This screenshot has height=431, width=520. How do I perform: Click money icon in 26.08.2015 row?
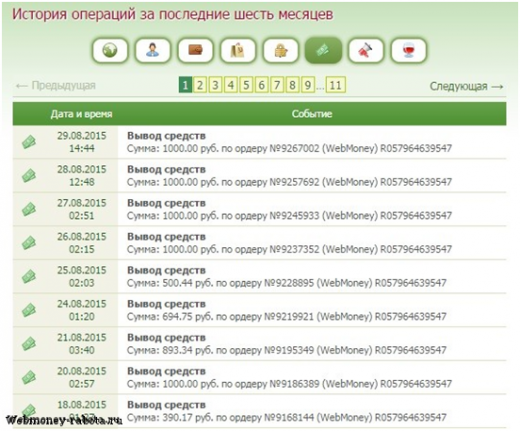[29, 243]
